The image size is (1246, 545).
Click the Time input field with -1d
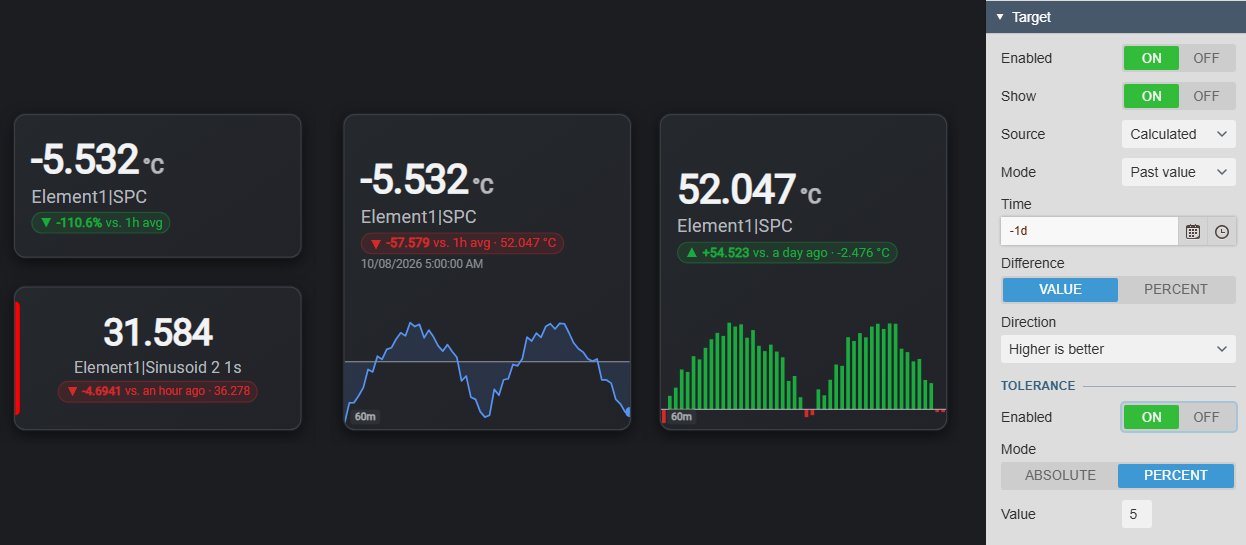pos(1089,231)
